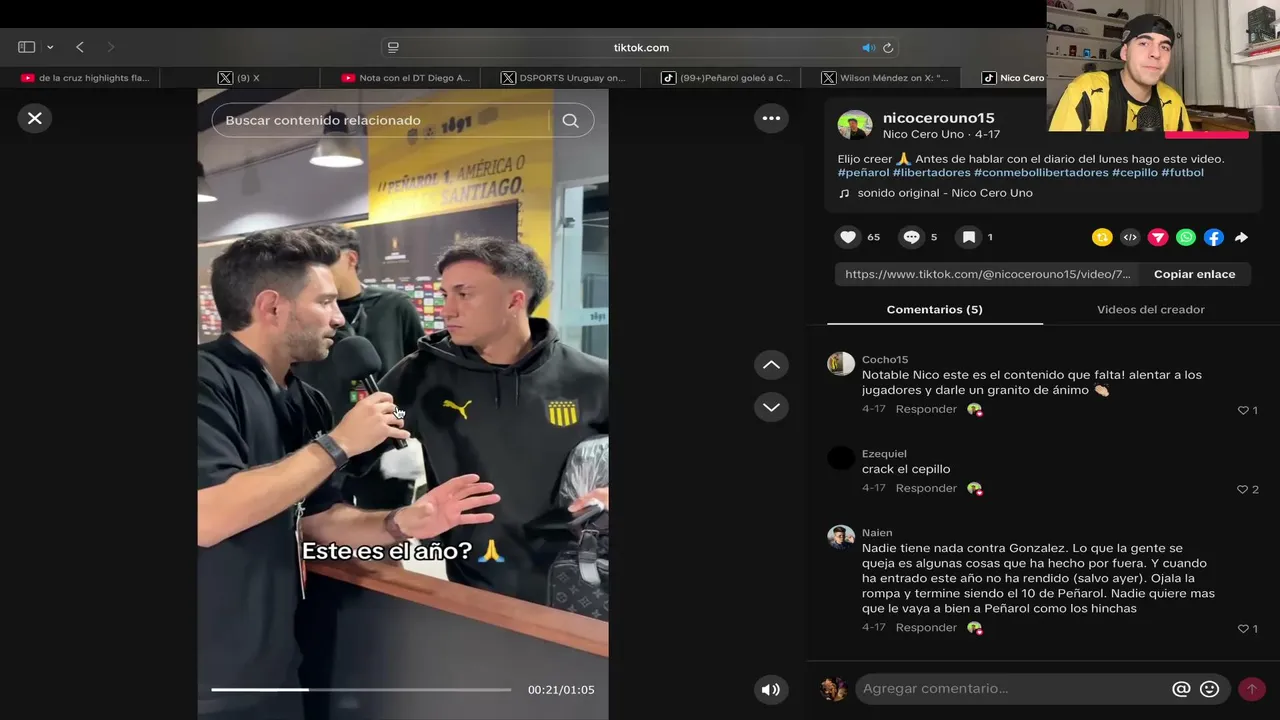Open the three-dot more options menu
This screenshot has height=720, width=1280.
pyautogui.click(x=771, y=118)
